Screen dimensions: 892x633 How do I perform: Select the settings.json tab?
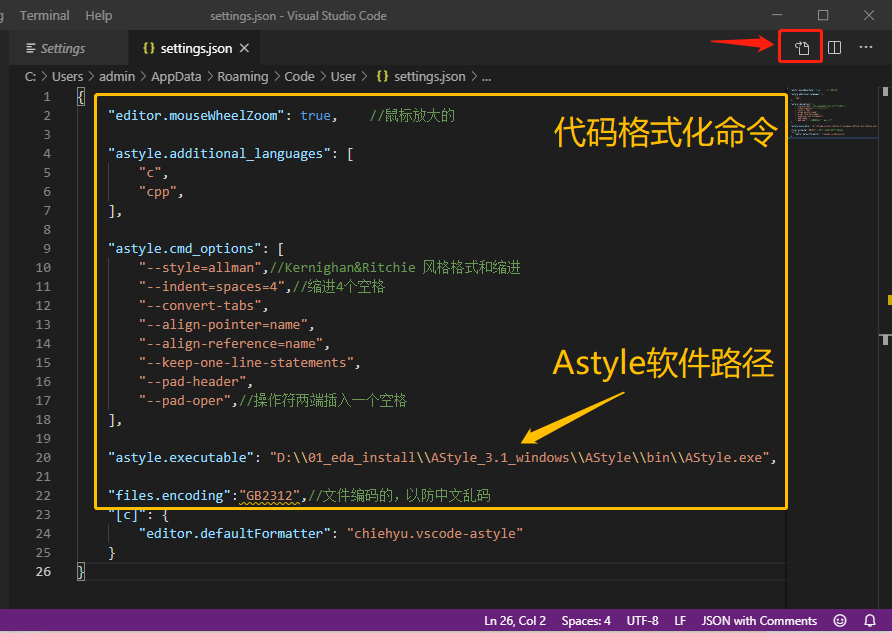195,47
